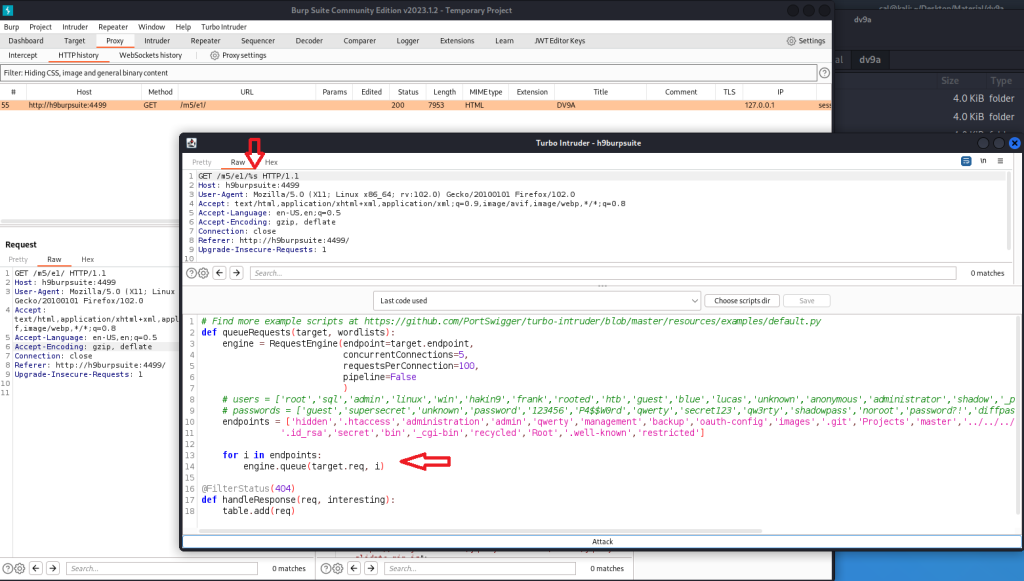Switch to the Dashboard tab
1024x581 pixels.
[26, 40]
